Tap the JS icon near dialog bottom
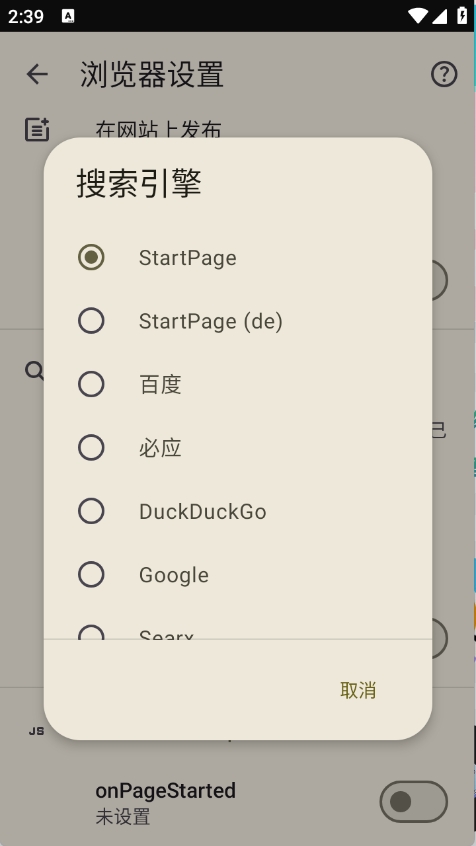 click(36, 732)
